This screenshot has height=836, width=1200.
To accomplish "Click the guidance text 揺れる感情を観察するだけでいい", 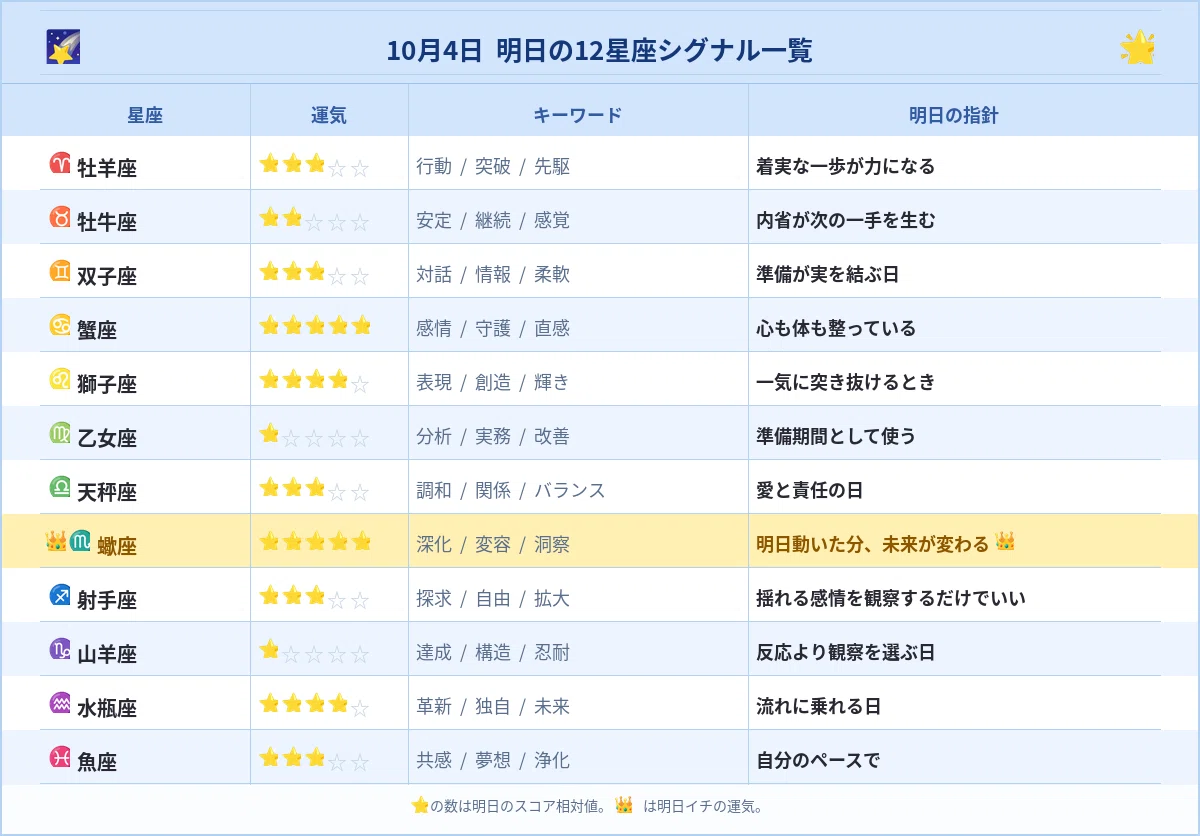I will [x=891, y=598].
